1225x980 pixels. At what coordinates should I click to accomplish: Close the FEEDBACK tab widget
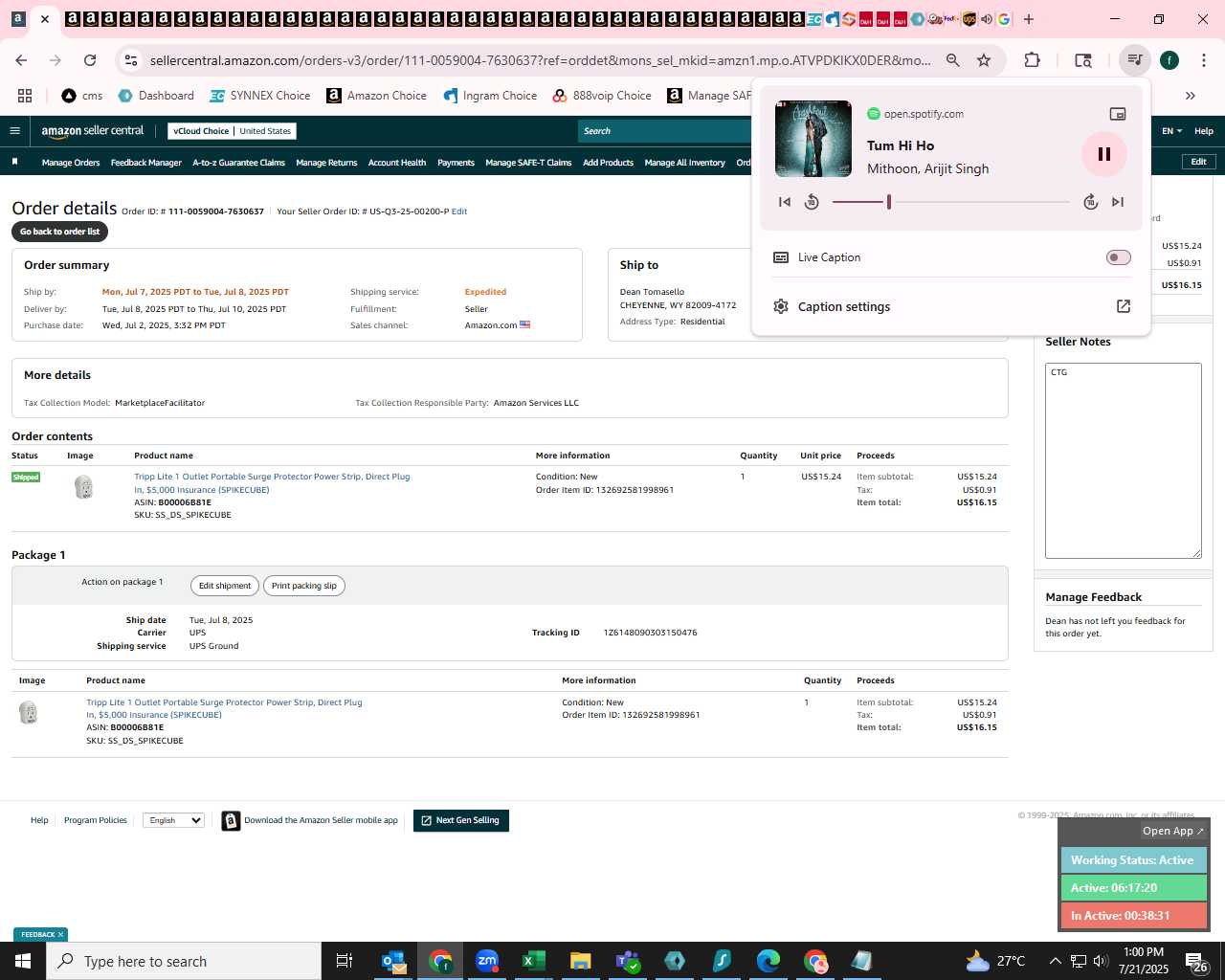pyautogui.click(x=60, y=935)
